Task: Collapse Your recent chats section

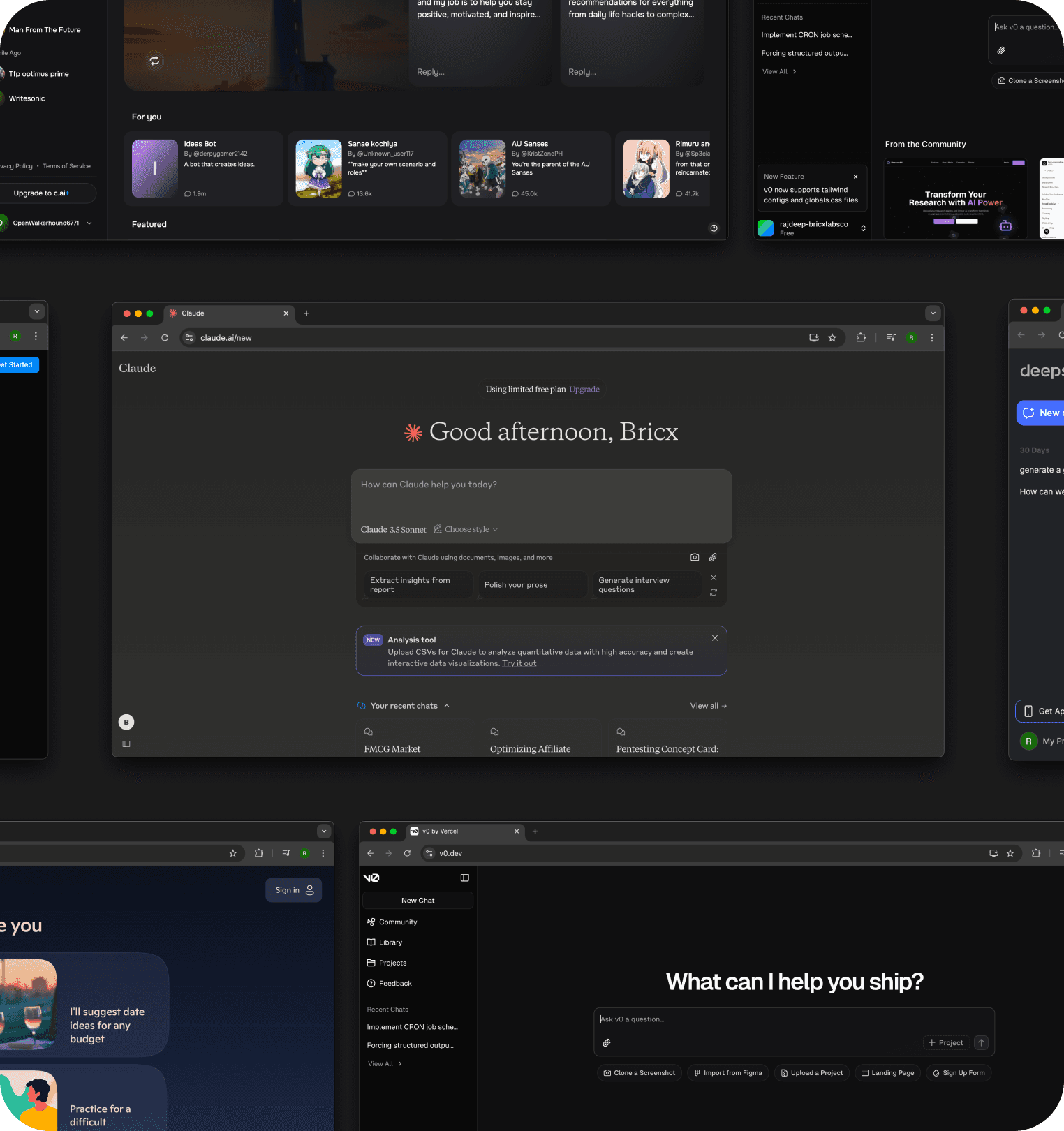Action: pos(447,706)
